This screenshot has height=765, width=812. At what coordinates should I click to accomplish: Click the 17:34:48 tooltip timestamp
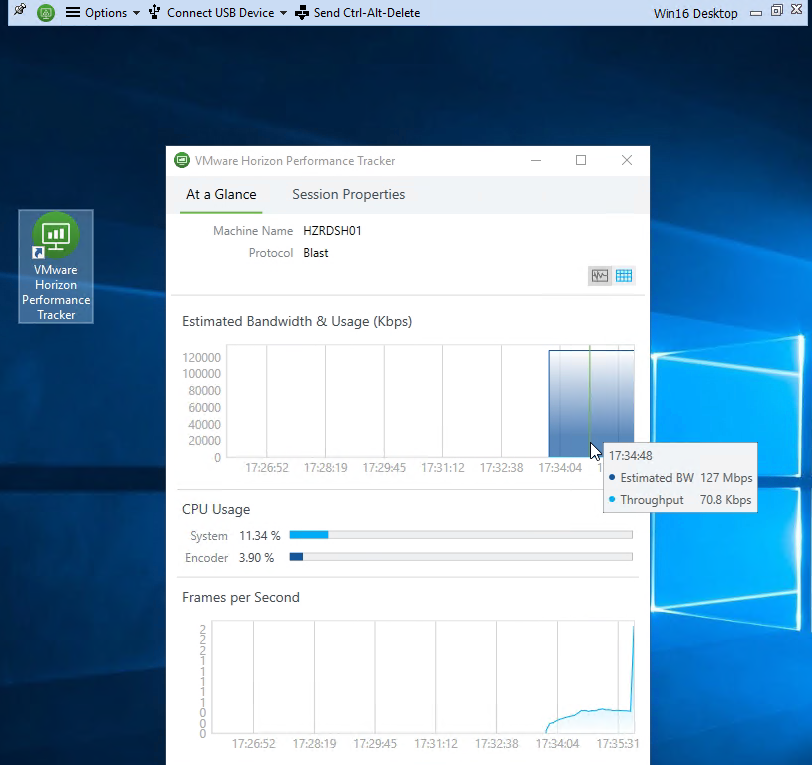[x=631, y=456]
